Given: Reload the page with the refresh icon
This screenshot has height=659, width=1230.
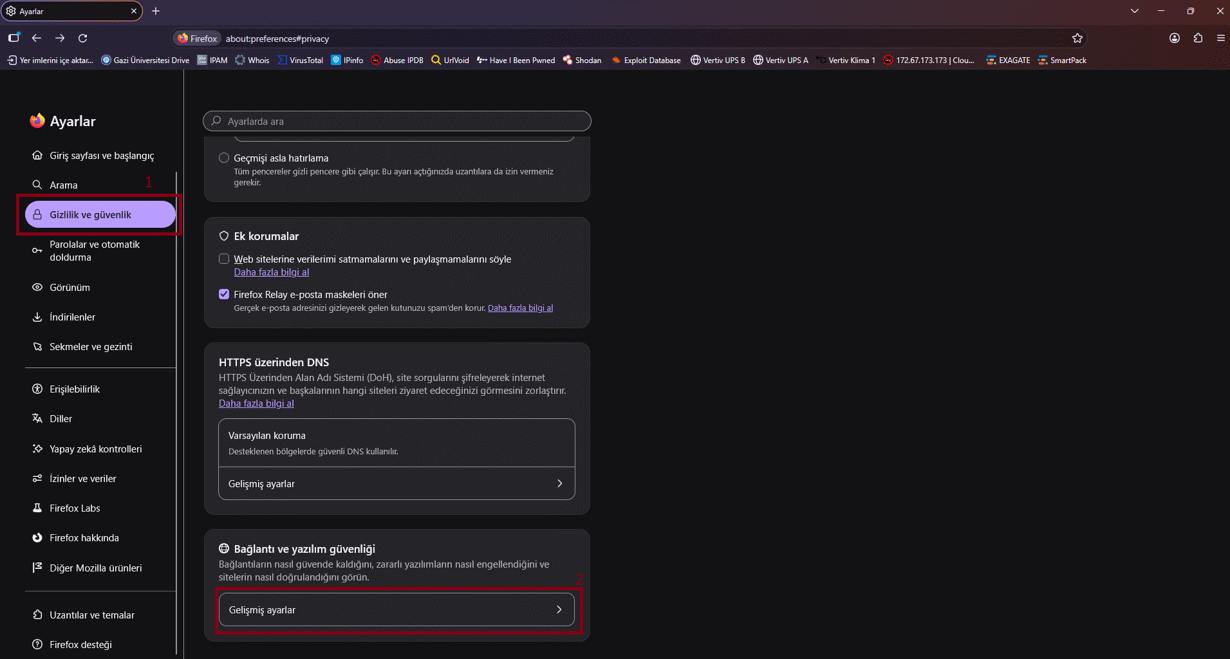Looking at the screenshot, I should (x=83, y=38).
